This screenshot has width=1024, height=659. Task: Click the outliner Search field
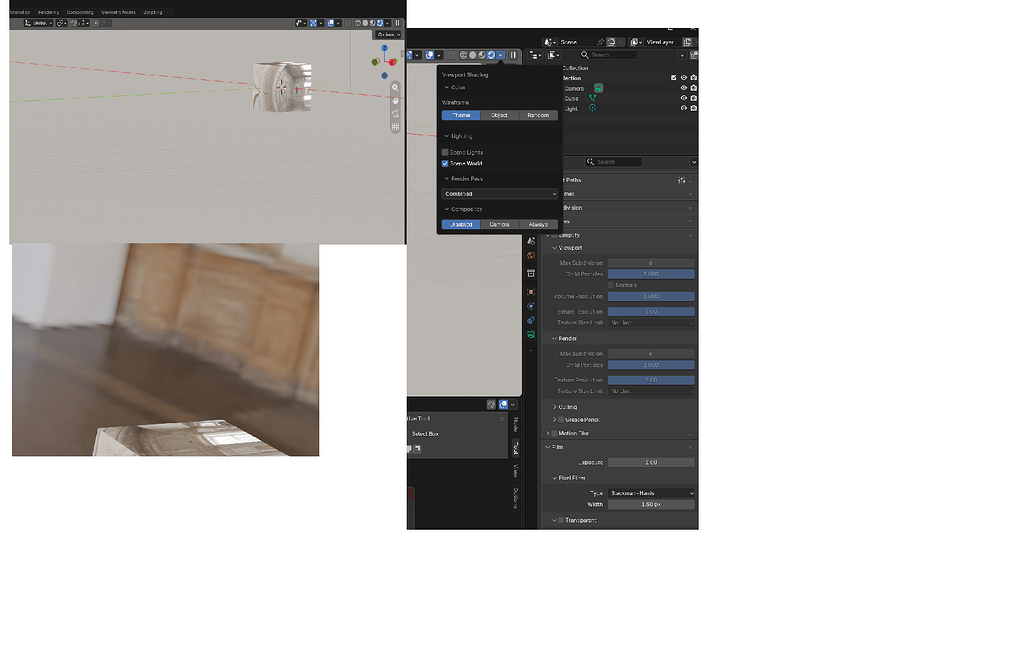coord(607,56)
